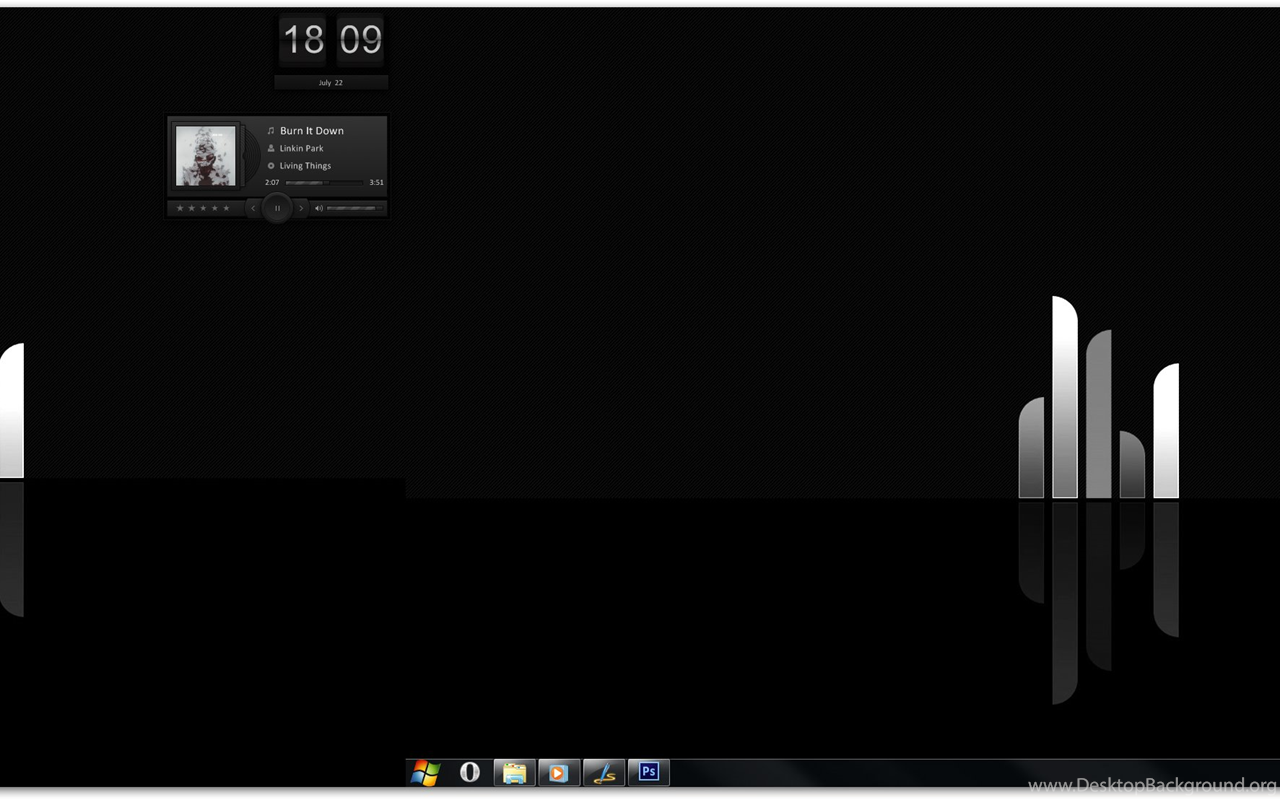Skip to the next track

pyautogui.click(x=301, y=208)
